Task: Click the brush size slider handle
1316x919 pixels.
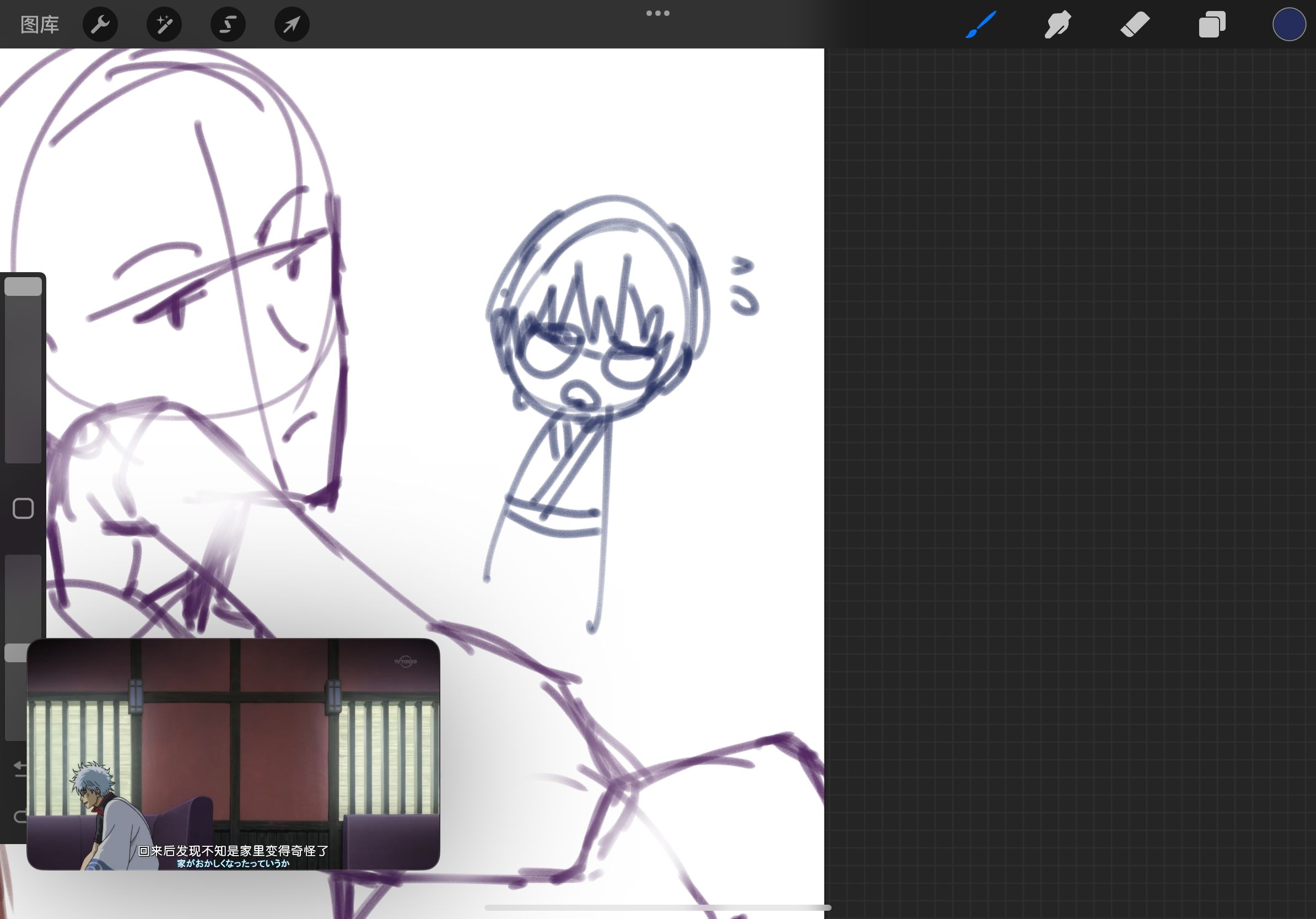Action: click(23, 286)
